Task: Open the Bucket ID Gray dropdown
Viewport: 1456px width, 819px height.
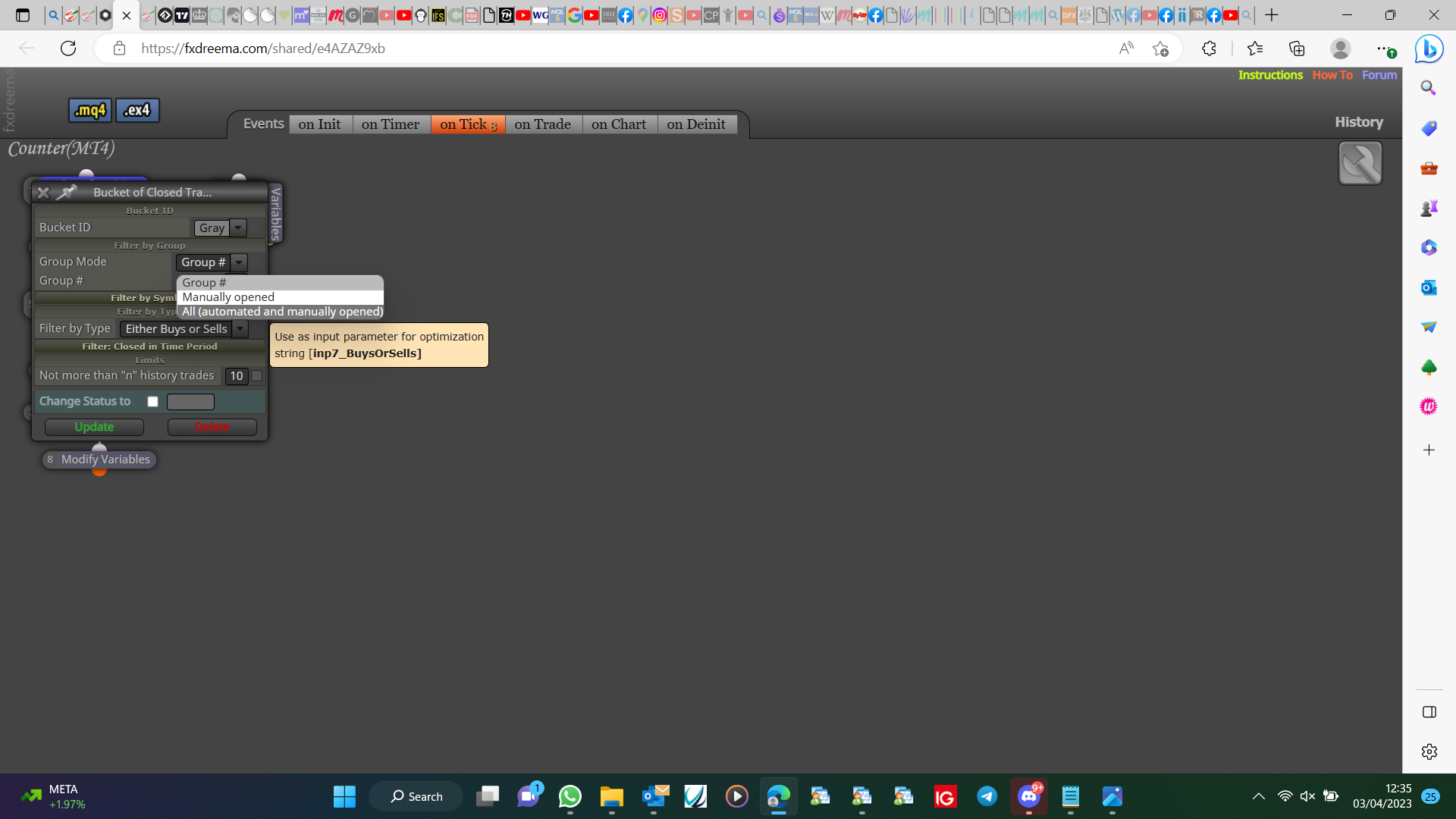Action: (238, 227)
